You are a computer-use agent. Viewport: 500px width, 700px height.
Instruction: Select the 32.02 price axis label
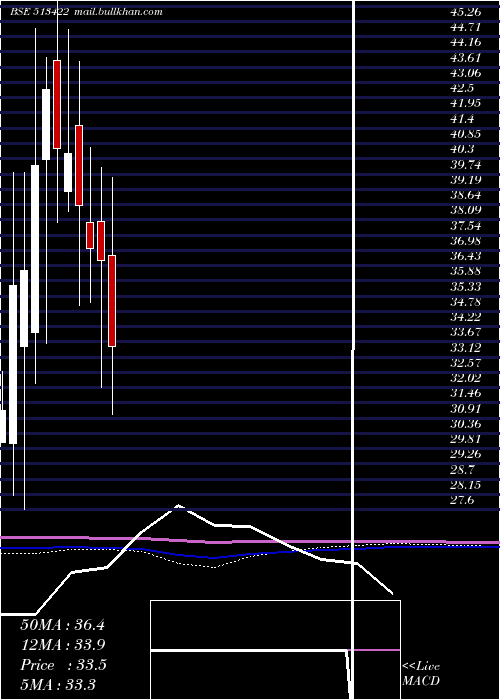point(465,378)
